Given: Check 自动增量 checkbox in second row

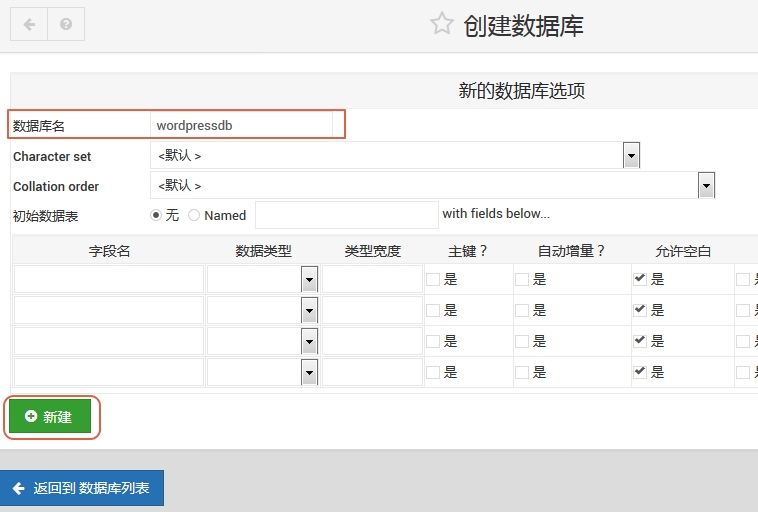Looking at the screenshot, I should (522, 311).
